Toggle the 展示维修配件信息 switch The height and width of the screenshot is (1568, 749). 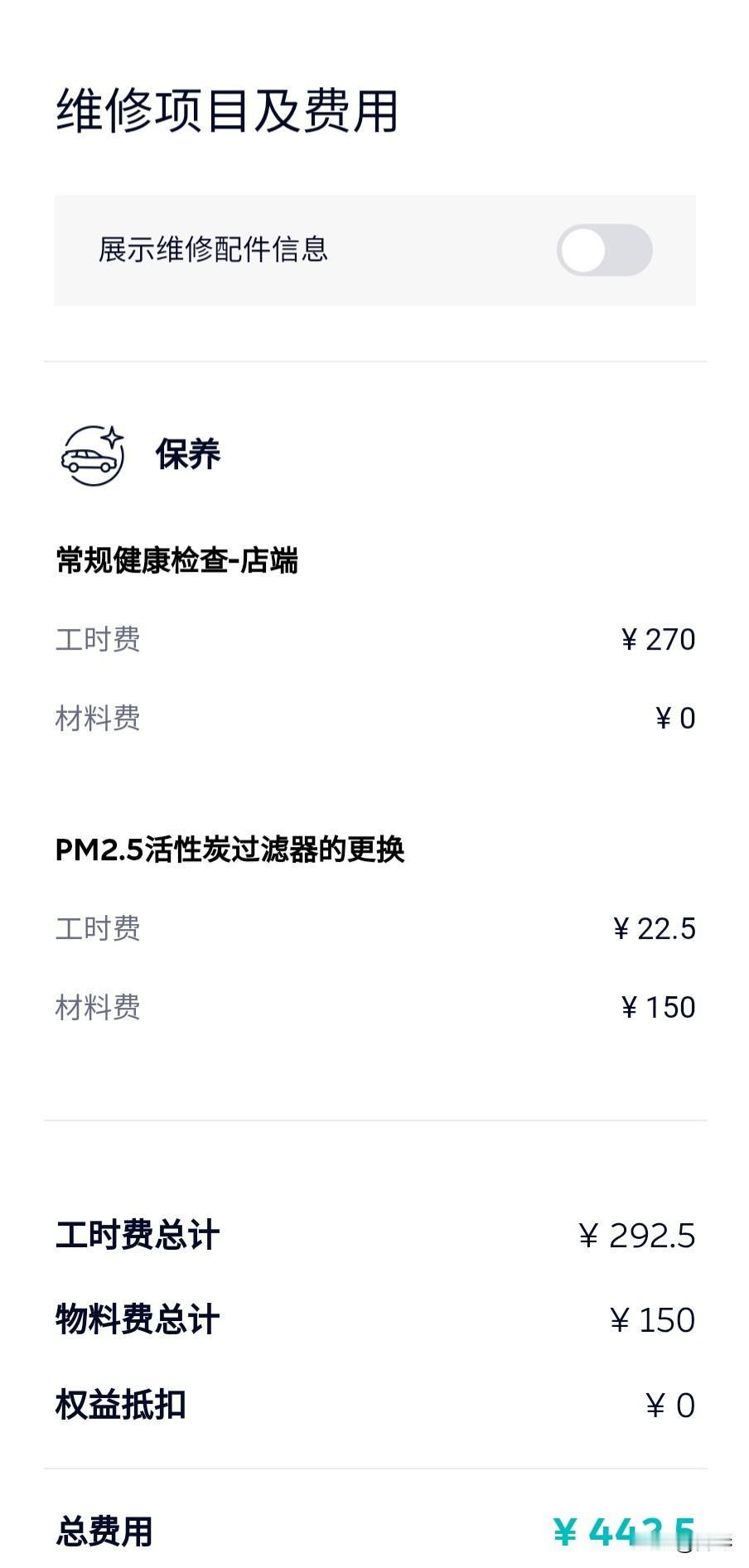pyautogui.click(x=604, y=250)
